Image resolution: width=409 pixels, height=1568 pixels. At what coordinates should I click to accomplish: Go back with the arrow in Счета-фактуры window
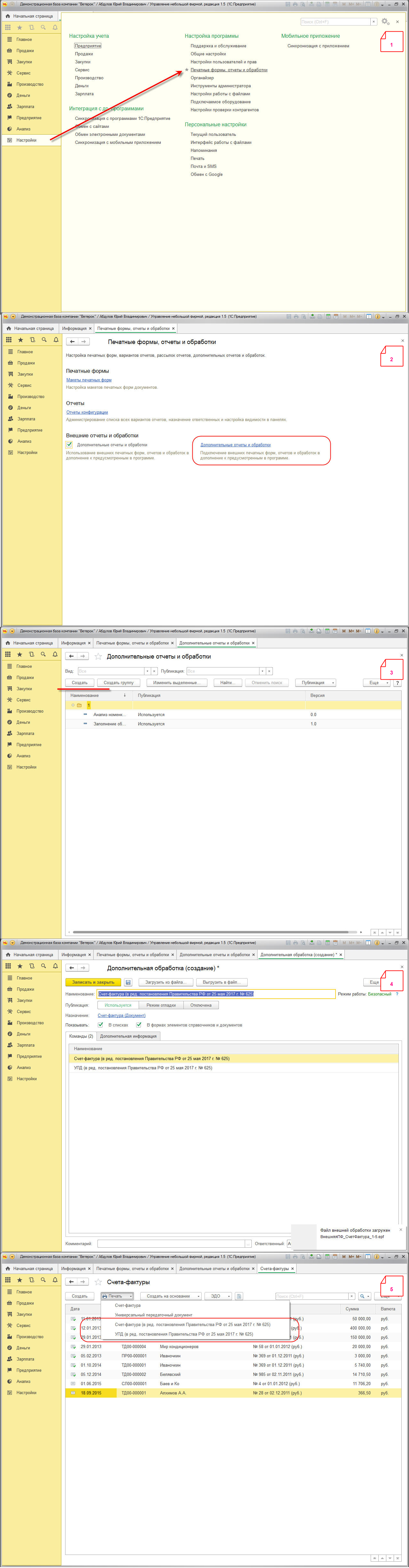72,1281
